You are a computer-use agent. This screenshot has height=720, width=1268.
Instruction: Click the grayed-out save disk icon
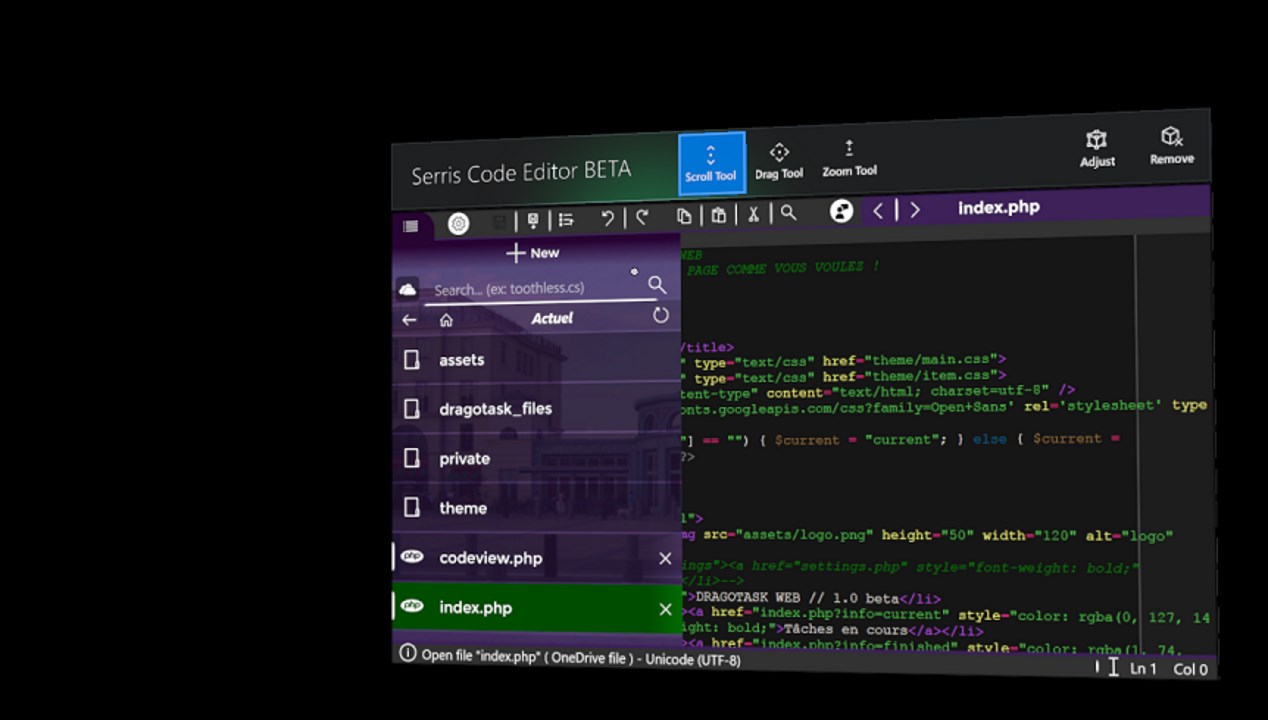(x=500, y=221)
